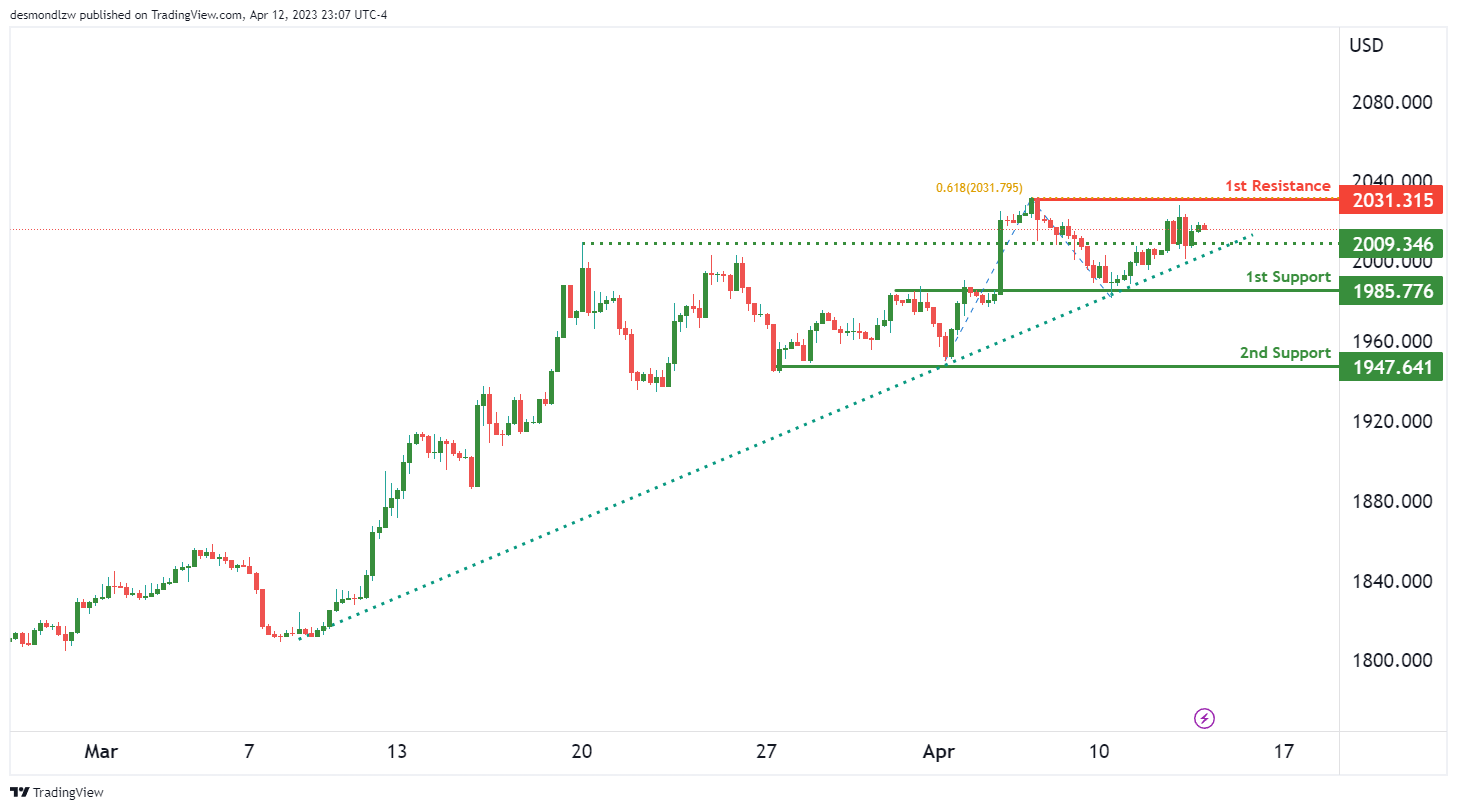Click the 1800.000 price axis level
Viewport: 1457px width, 810px height.
tap(1390, 660)
